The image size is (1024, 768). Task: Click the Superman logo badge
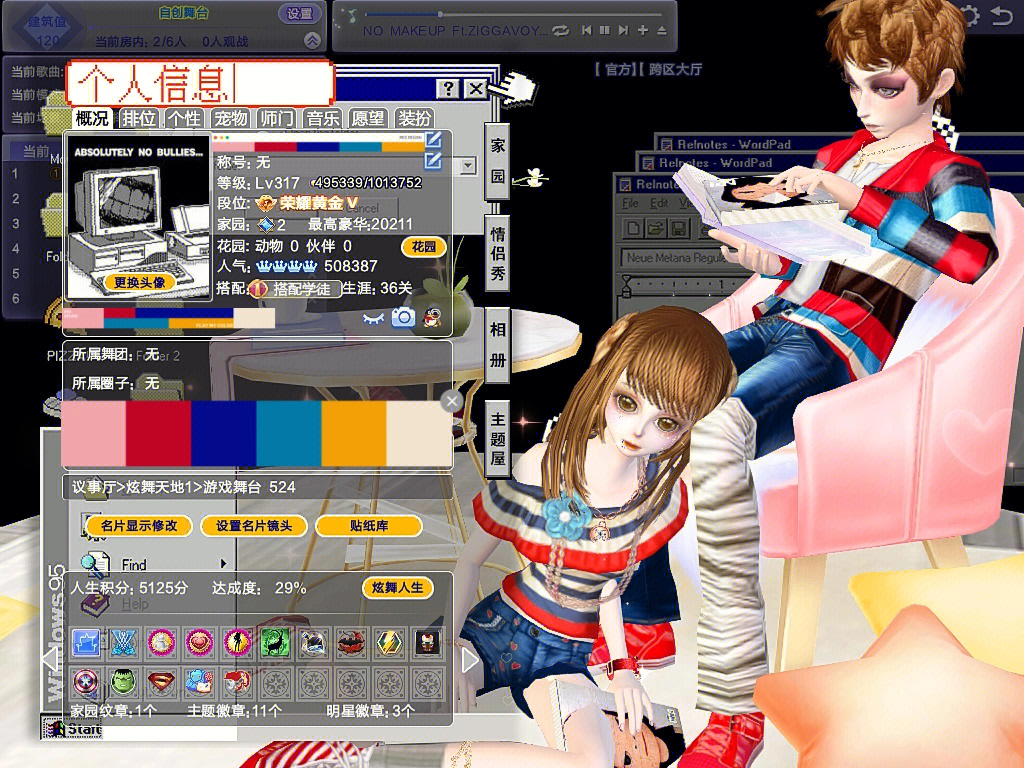[x=161, y=683]
